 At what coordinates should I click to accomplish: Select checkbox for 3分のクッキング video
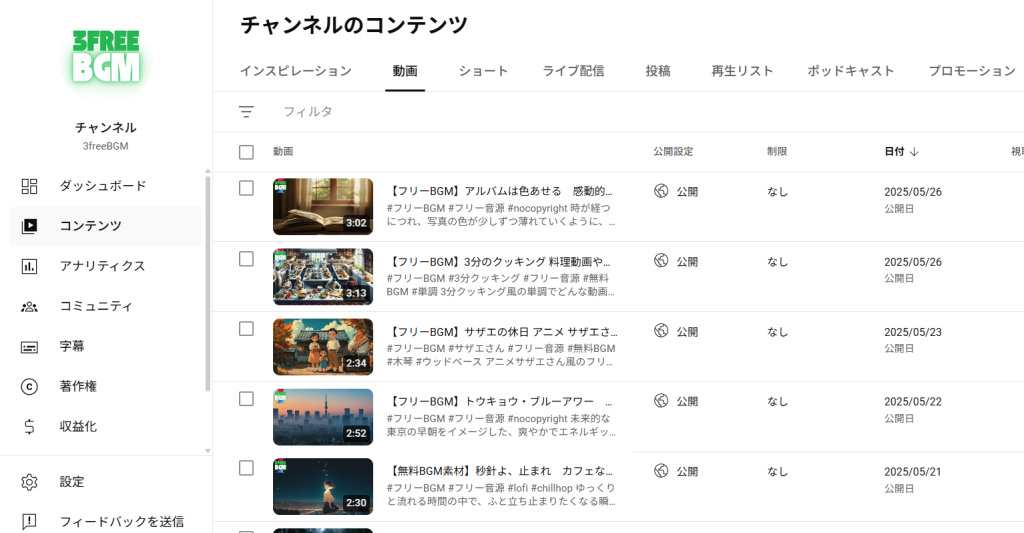click(x=246, y=259)
